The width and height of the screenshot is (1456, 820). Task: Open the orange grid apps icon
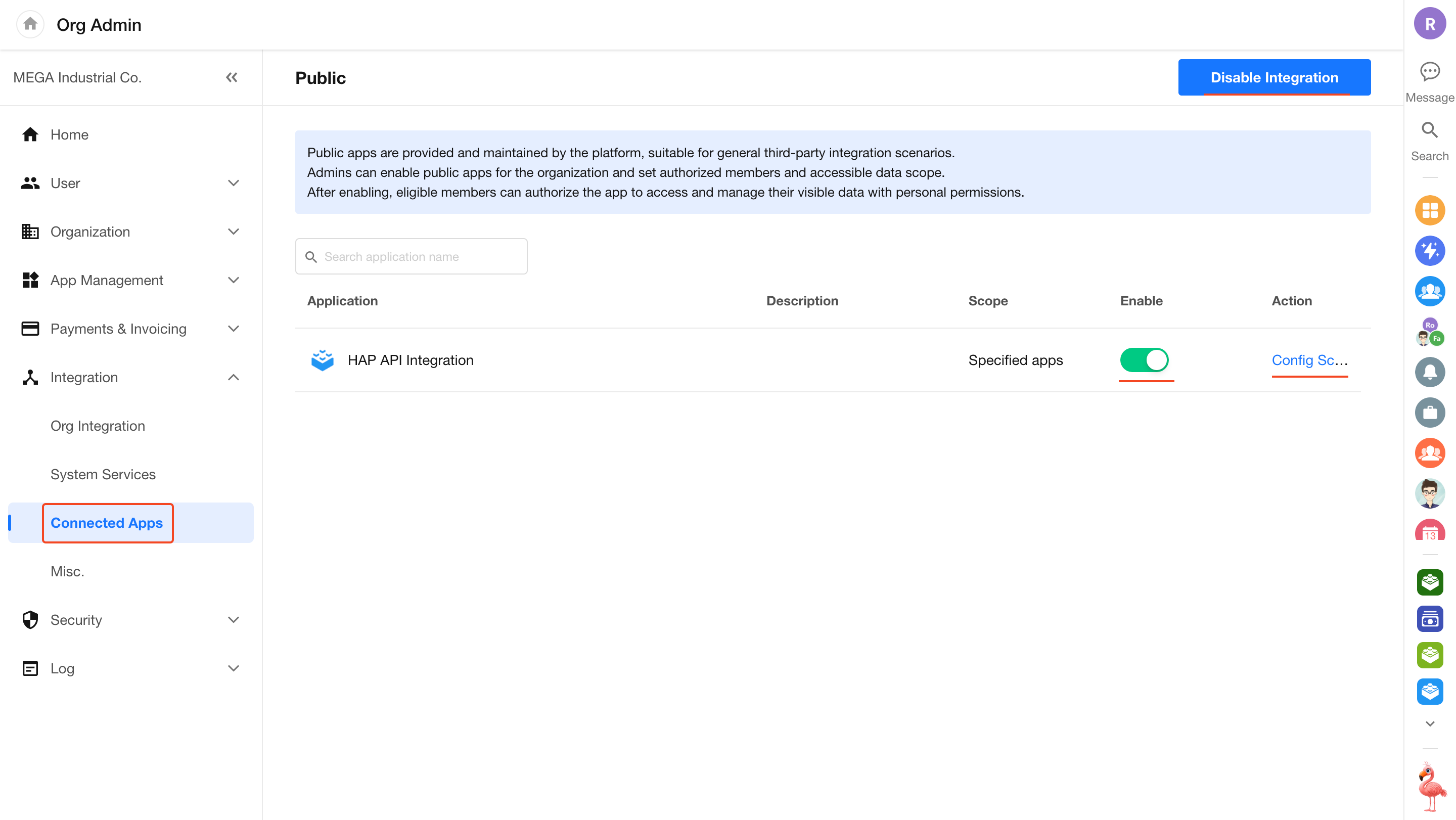(x=1429, y=210)
